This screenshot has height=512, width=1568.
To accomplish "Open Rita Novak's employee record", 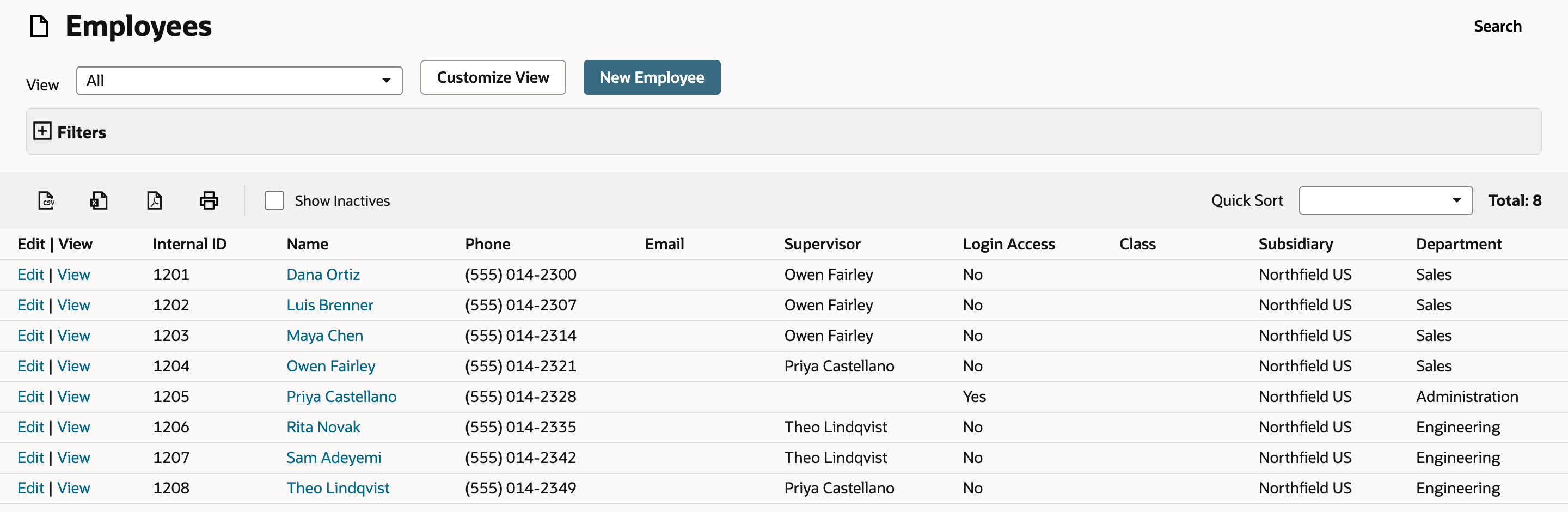I will click(x=324, y=427).
